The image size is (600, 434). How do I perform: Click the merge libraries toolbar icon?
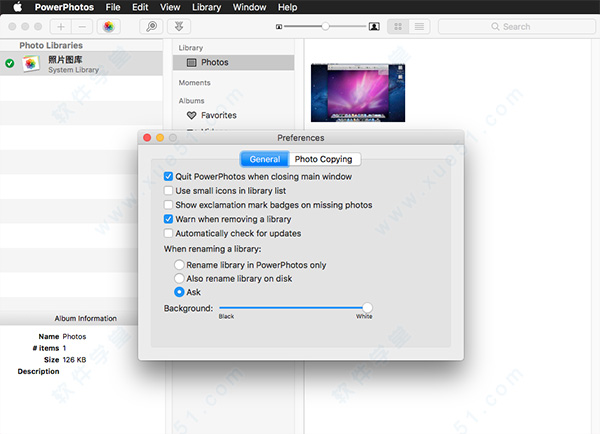point(179,26)
